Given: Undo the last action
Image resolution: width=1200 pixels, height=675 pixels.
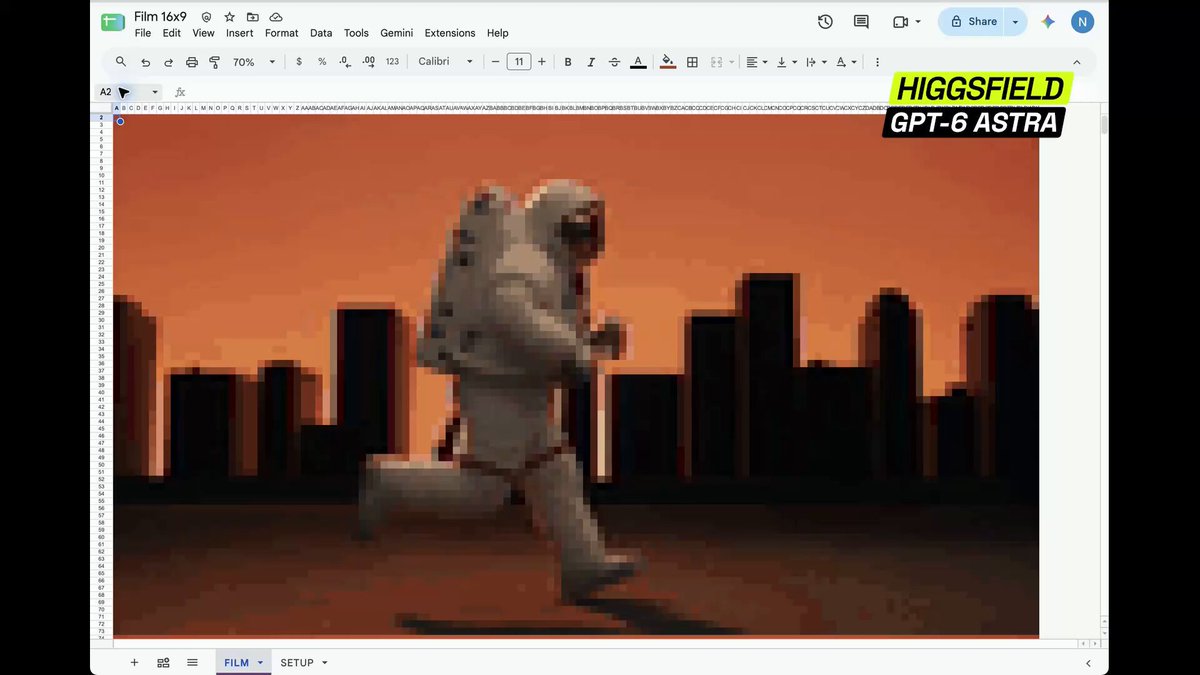Looking at the screenshot, I should pyautogui.click(x=146, y=62).
